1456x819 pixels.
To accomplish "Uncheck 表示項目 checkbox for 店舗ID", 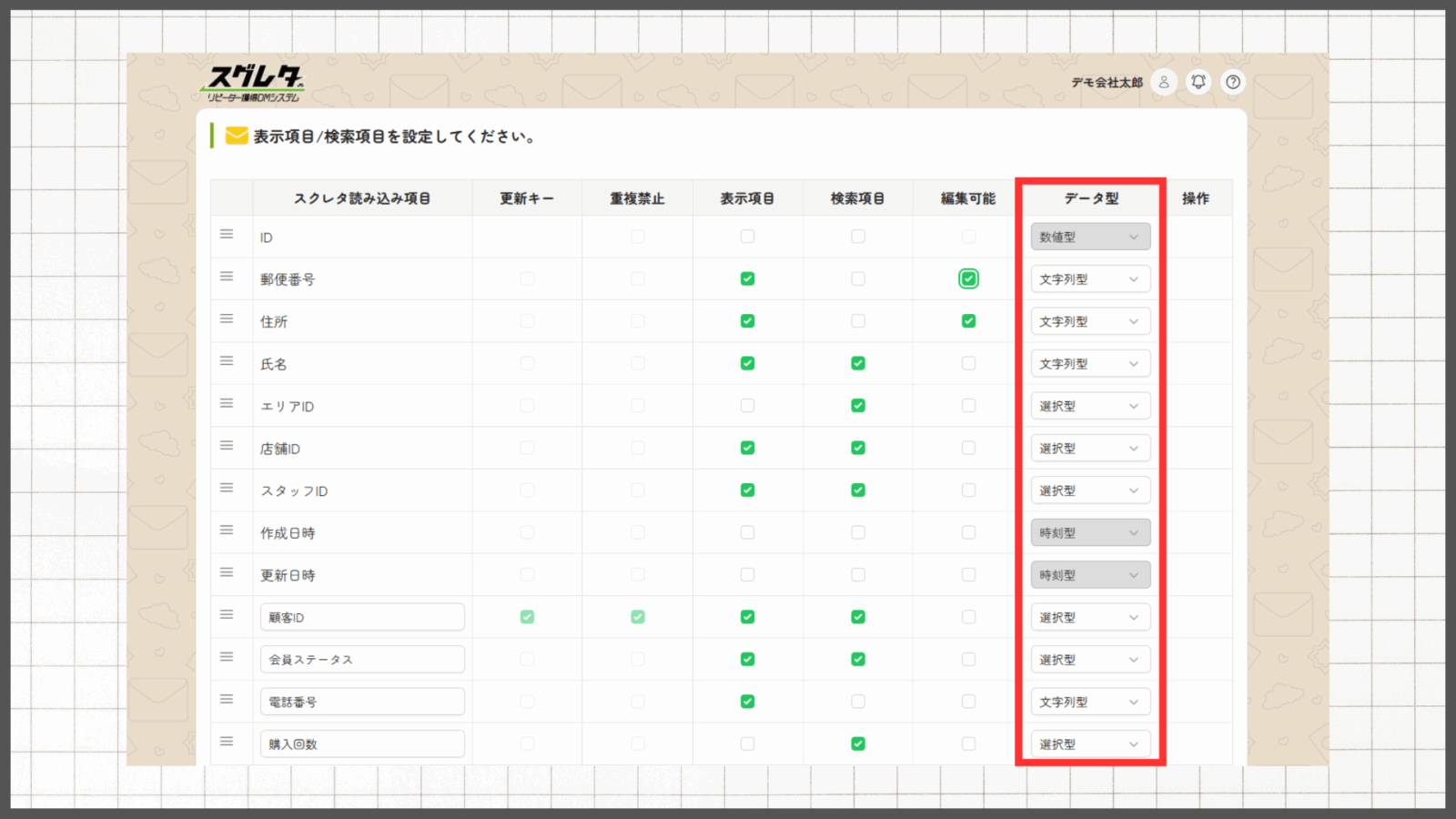I will click(x=747, y=448).
